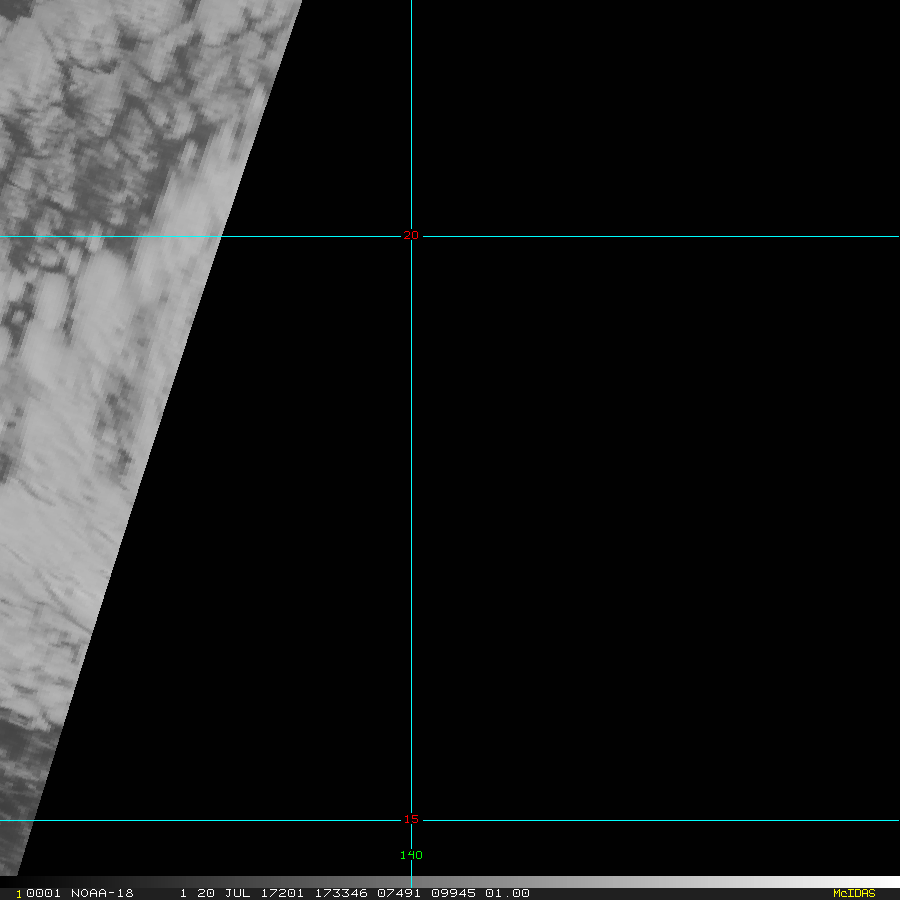The height and width of the screenshot is (900, 900).
Task: Click the yellow McIDAS label
Action: [x=854, y=893]
